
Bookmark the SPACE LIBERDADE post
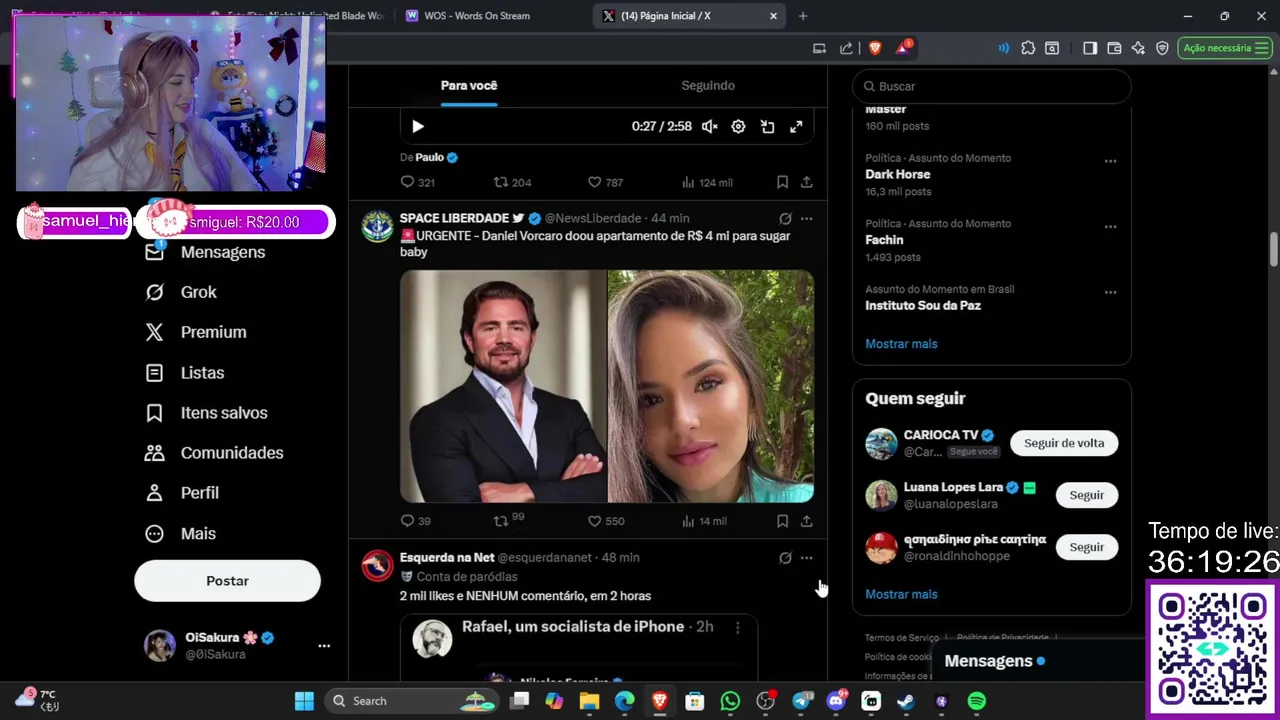click(782, 521)
